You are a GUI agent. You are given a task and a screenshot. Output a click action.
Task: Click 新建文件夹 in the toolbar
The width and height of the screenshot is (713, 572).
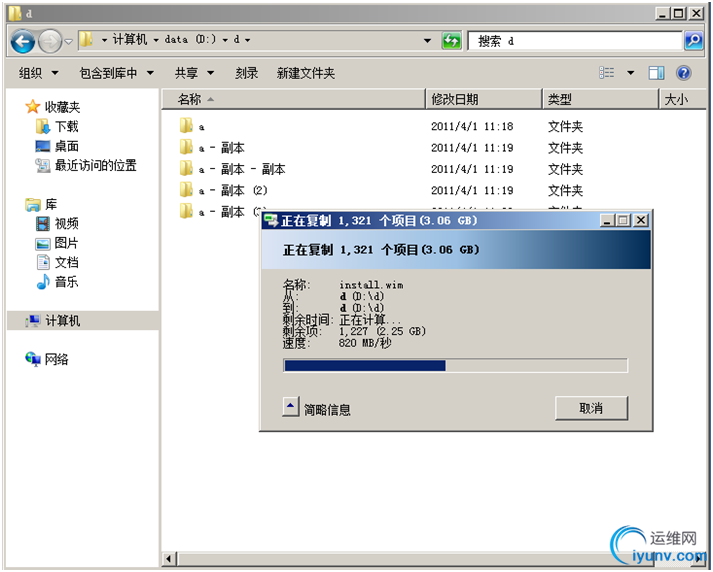(x=306, y=73)
